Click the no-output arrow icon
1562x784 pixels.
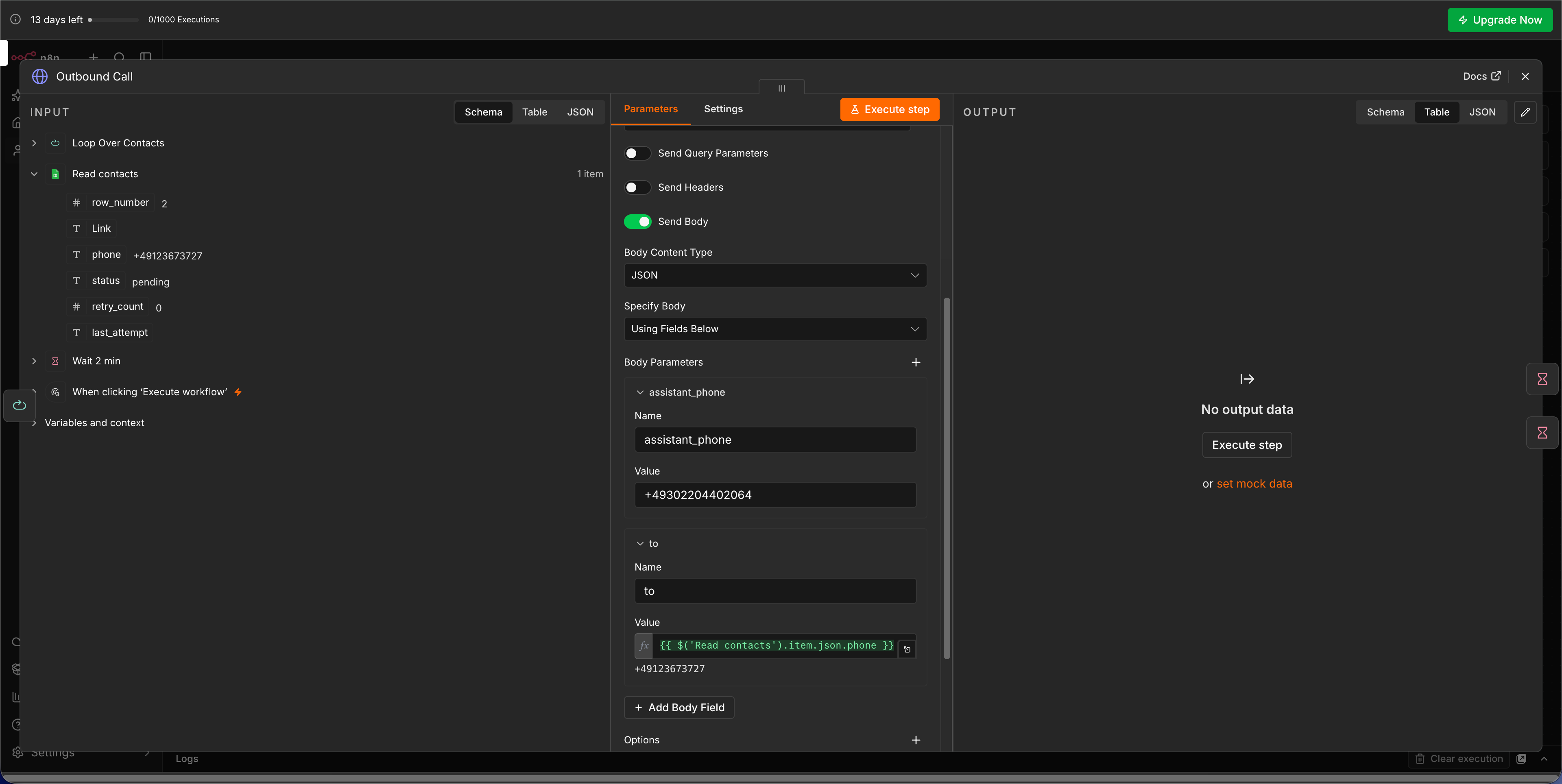tap(1247, 379)
